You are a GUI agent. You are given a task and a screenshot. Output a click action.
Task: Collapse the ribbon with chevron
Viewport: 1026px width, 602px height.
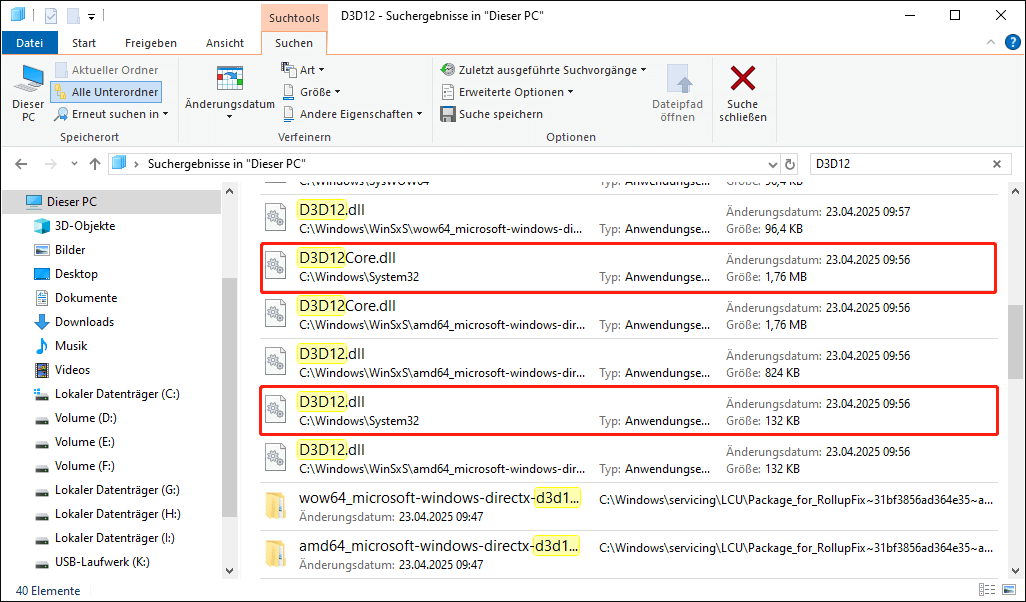pyautogui.click(x=991, y=43)
